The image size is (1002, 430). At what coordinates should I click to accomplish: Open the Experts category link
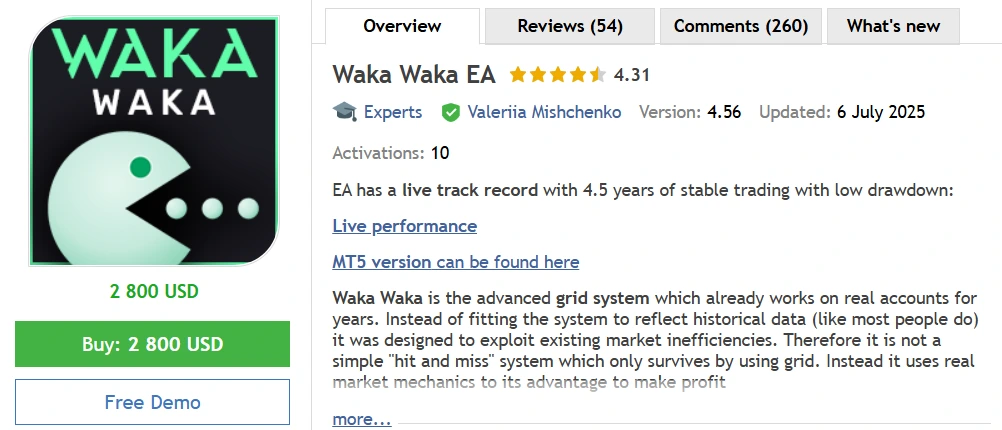pos(393,112)
